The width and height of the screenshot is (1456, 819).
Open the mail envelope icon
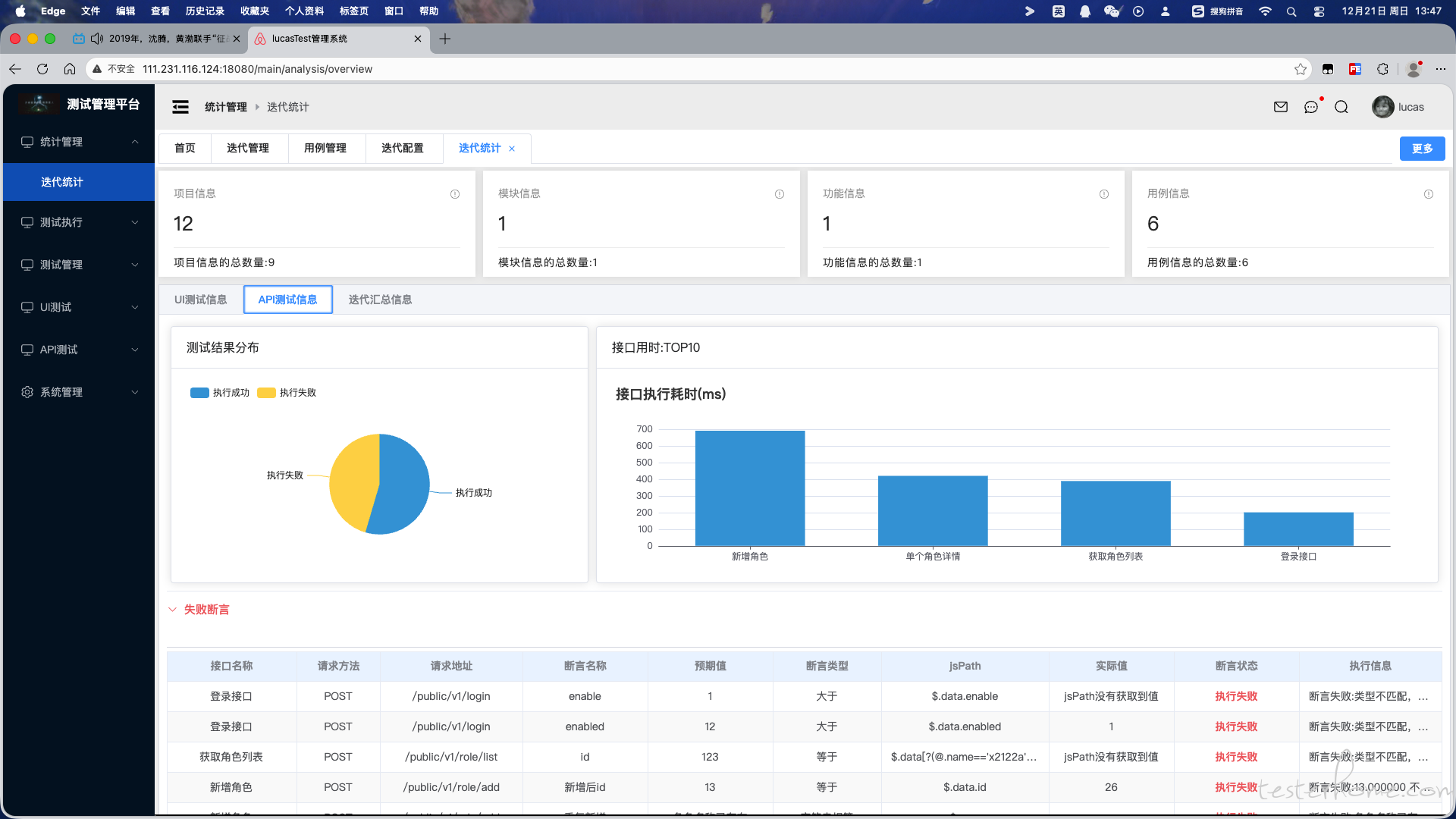(1281, 107)
